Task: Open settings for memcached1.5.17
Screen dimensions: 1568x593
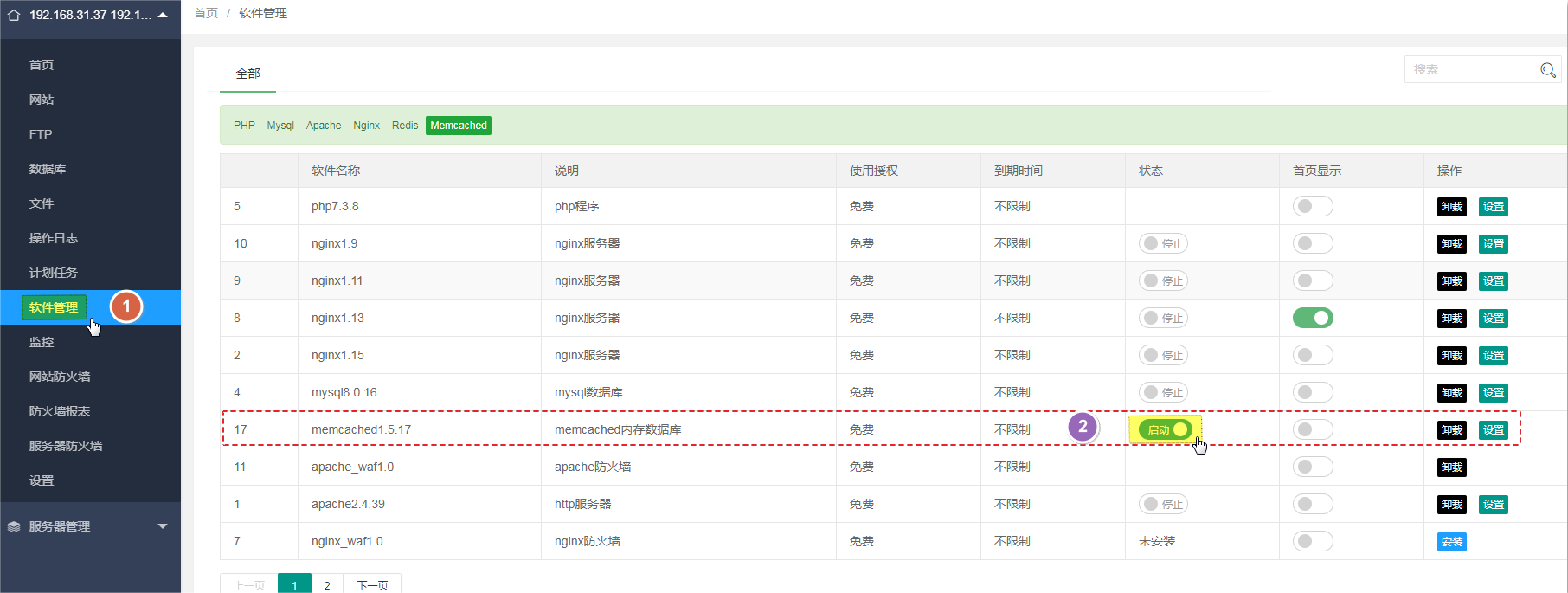Action: [1493, 430]
